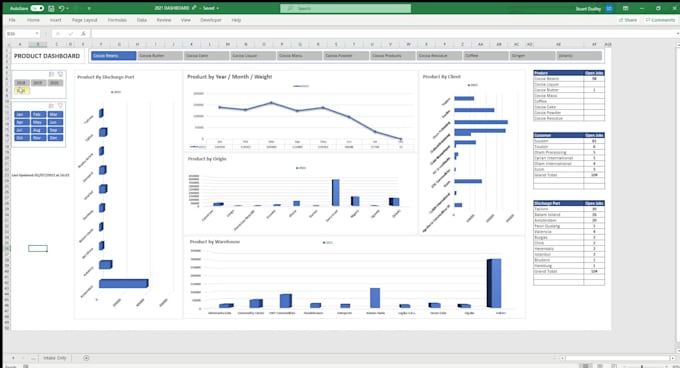The width and height of the screenshot is (680, 368).
Task: Open the Comments button
Action: 660,20
